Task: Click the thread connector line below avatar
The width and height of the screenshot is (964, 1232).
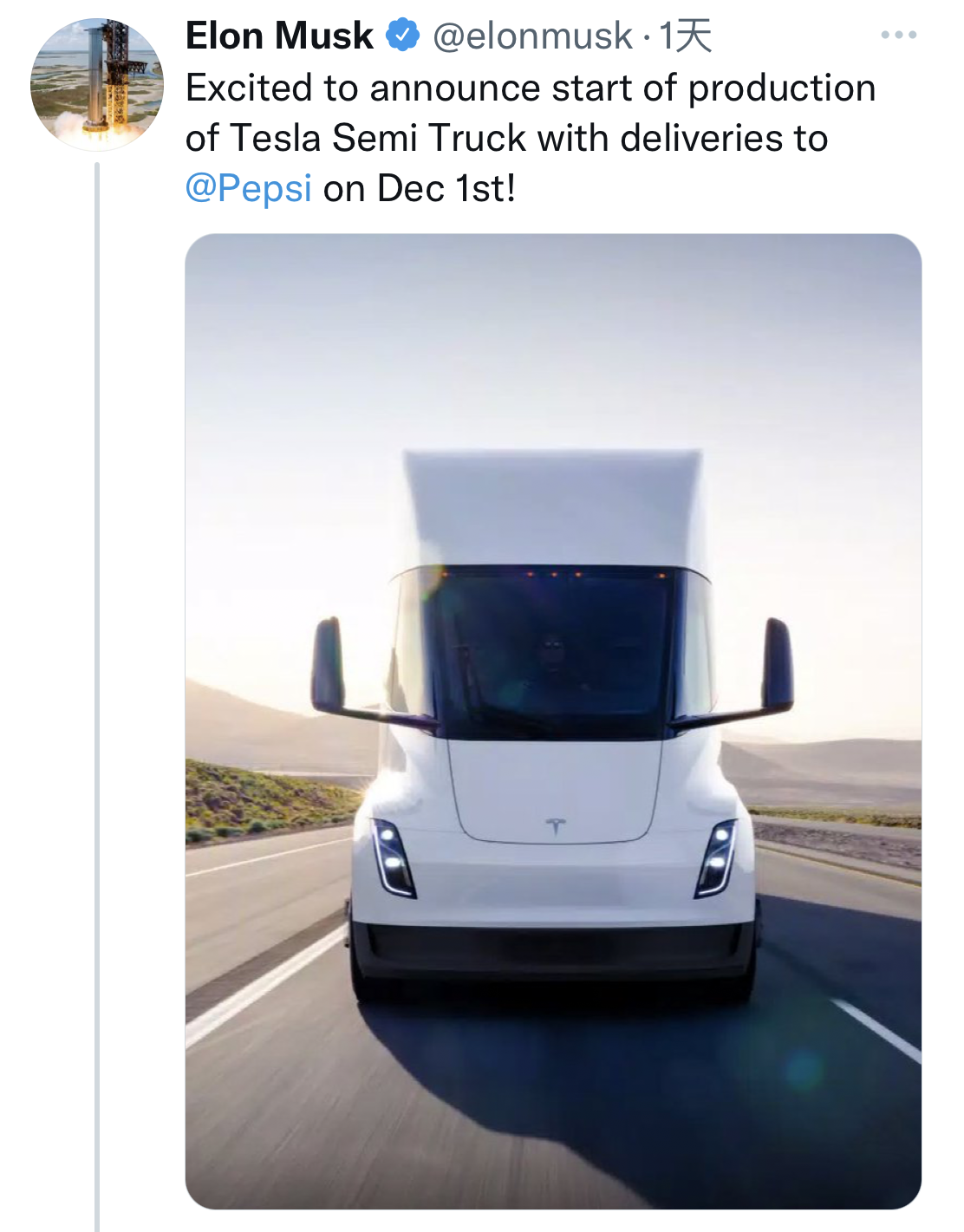Action: point(97,694)
